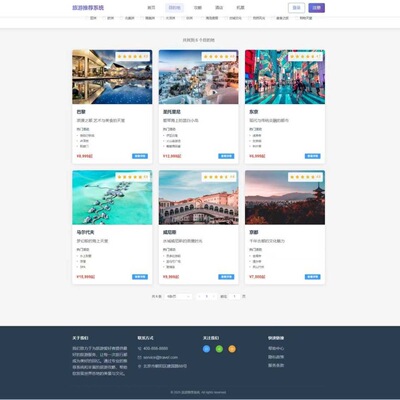This screenshot has width=400, height=400.
Task: Open 服务条款 footer link
Action: coord(276,365)
